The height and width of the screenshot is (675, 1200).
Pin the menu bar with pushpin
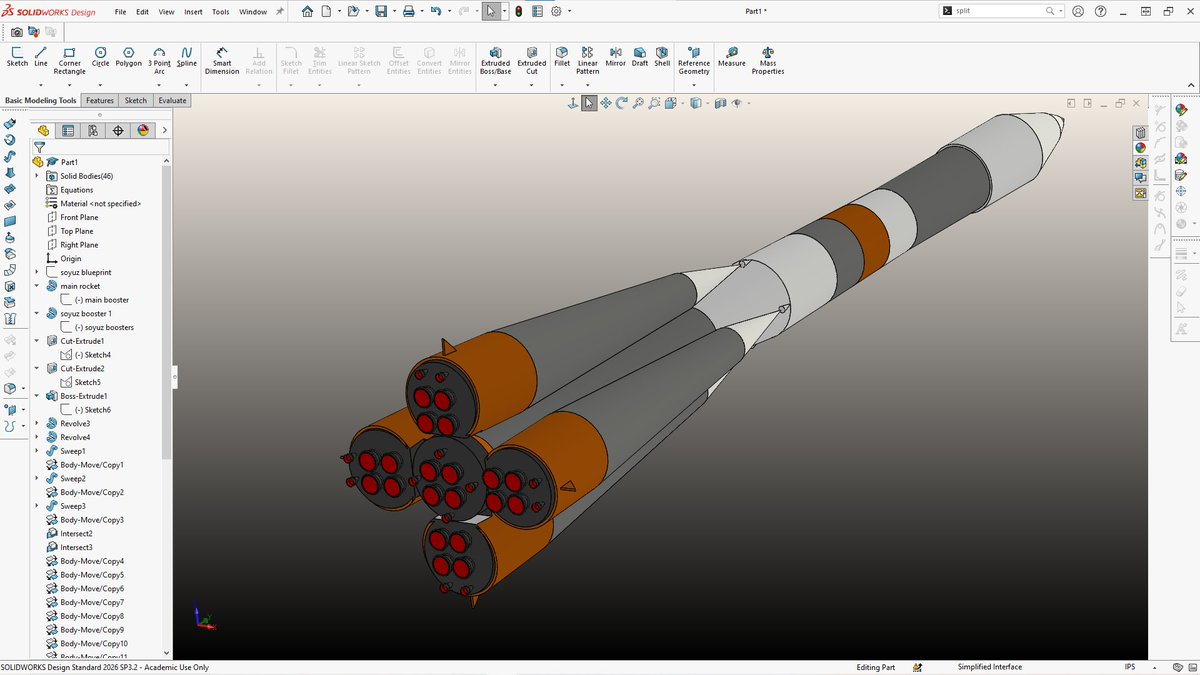(x=280, y=12)
